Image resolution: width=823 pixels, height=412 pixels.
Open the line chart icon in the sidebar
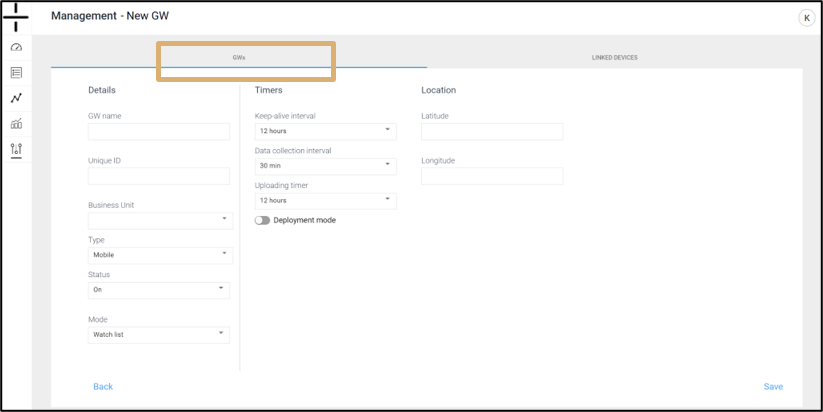tap(16, 98)
